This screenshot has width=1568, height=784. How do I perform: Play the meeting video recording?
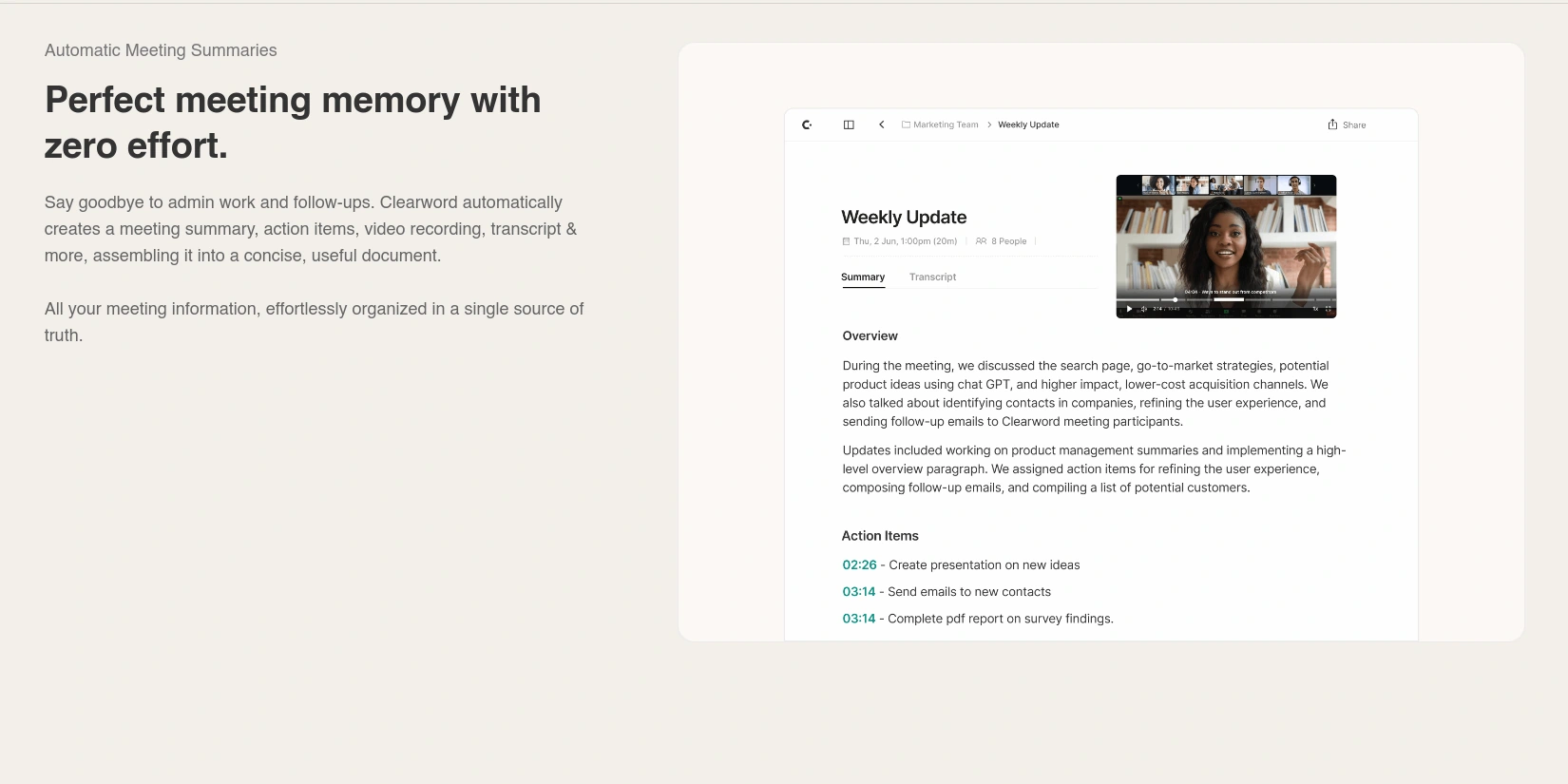(1129, 309)
